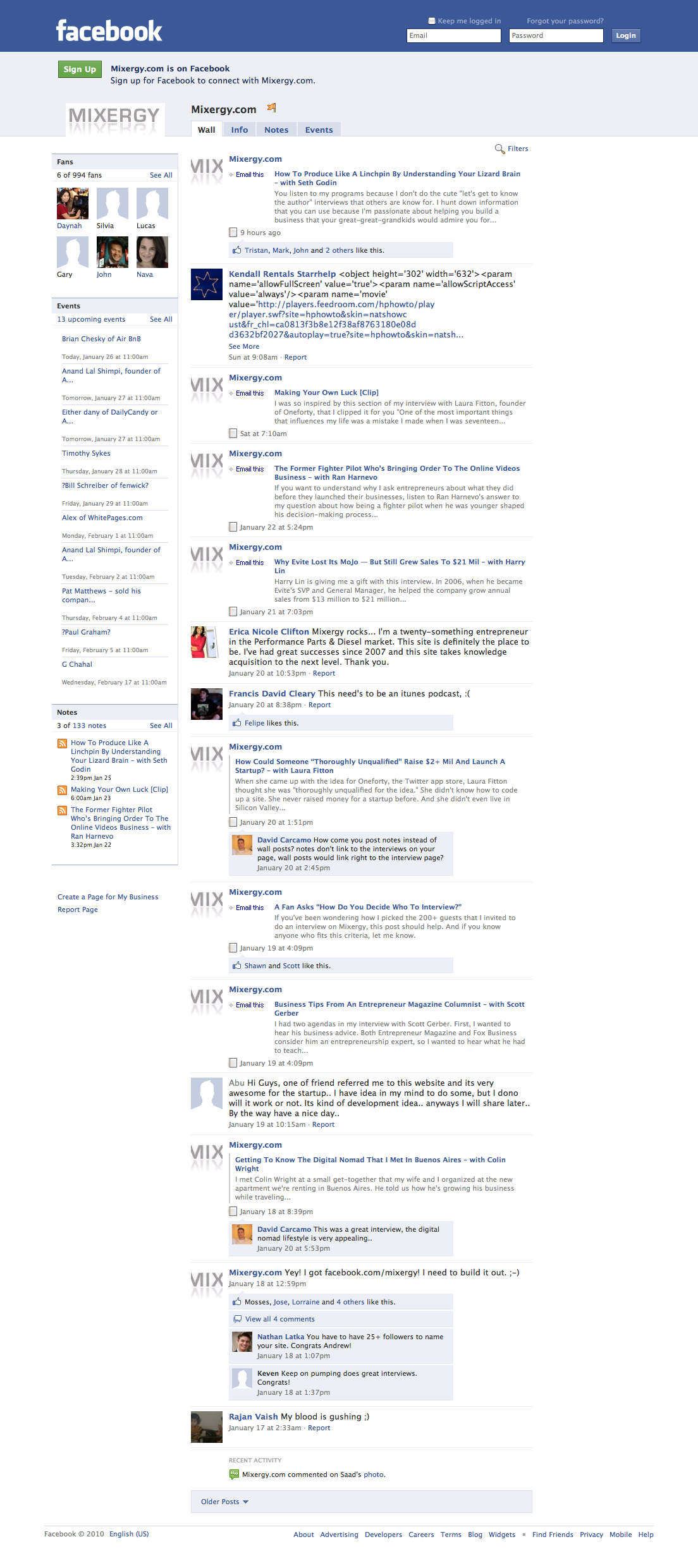Screen dimensions: 698x1568
Task: Open Forgot your password link
Action: 565,21
